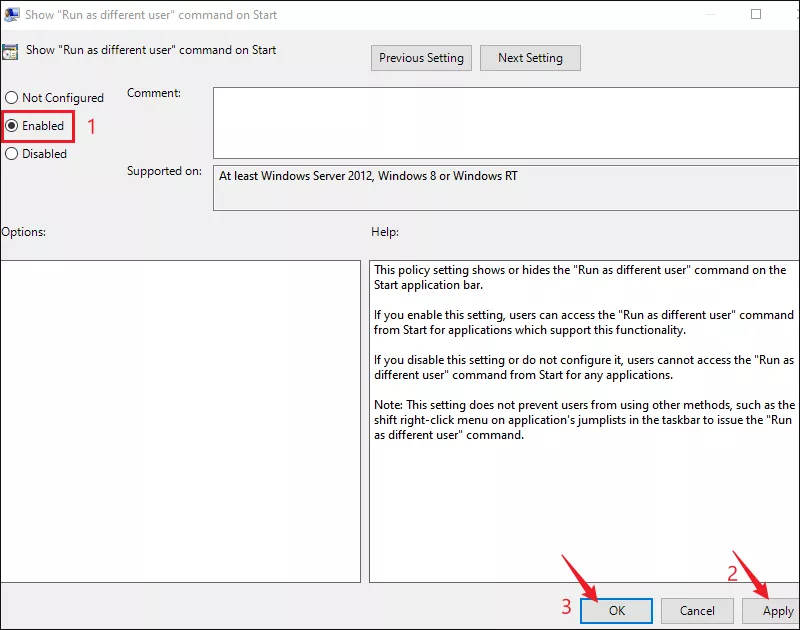This screenshot has height=630, width=800.
Task: Click the first paragraph 'This policy setting shows or hides'
Action: [x=580, y=278]
